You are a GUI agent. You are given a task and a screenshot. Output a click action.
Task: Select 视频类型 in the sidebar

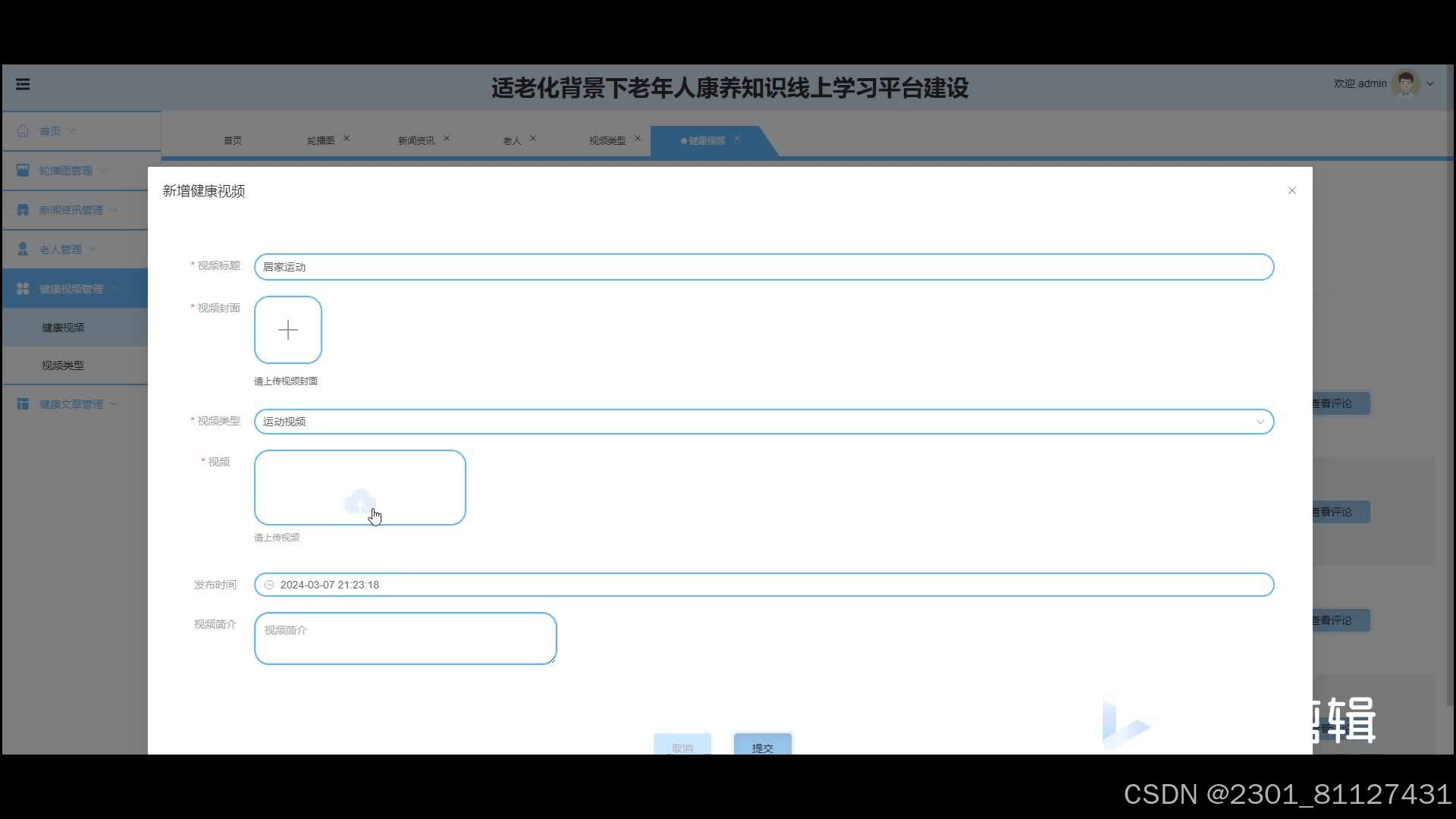pyautogui.click(x=63, y=366)
